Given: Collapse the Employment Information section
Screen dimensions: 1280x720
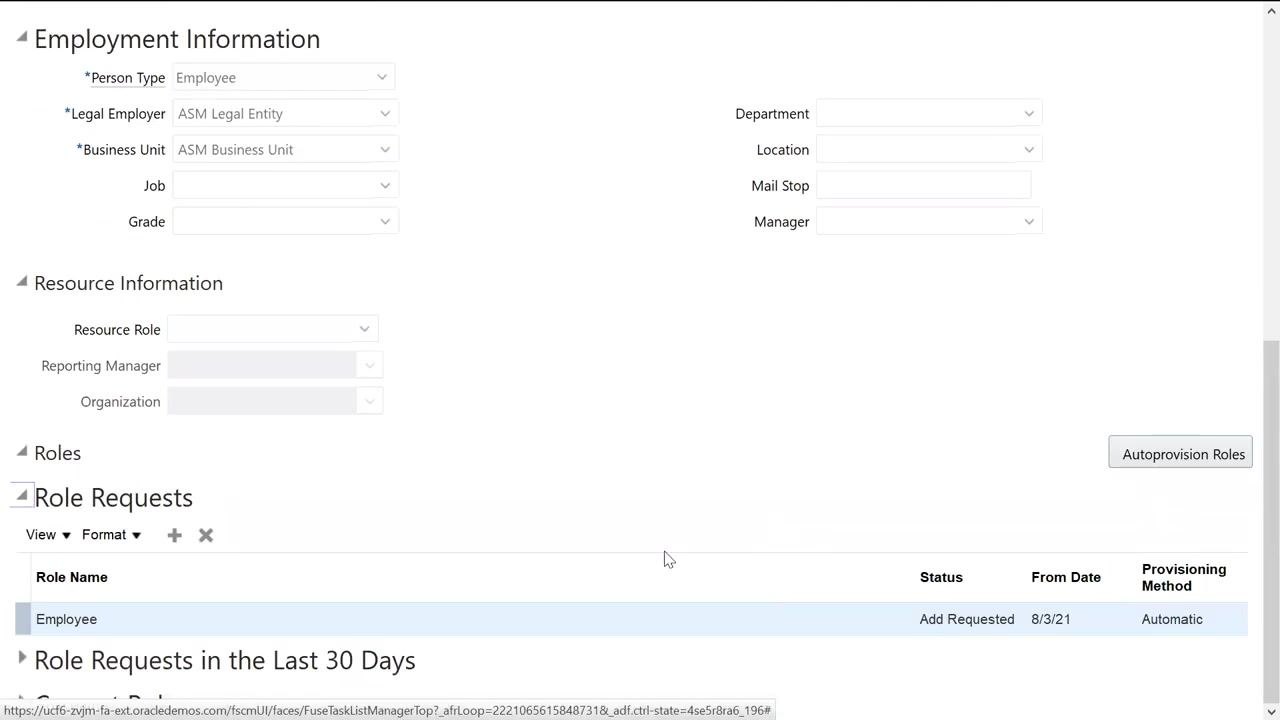Looking at the screenshot, I should (22, 37).
